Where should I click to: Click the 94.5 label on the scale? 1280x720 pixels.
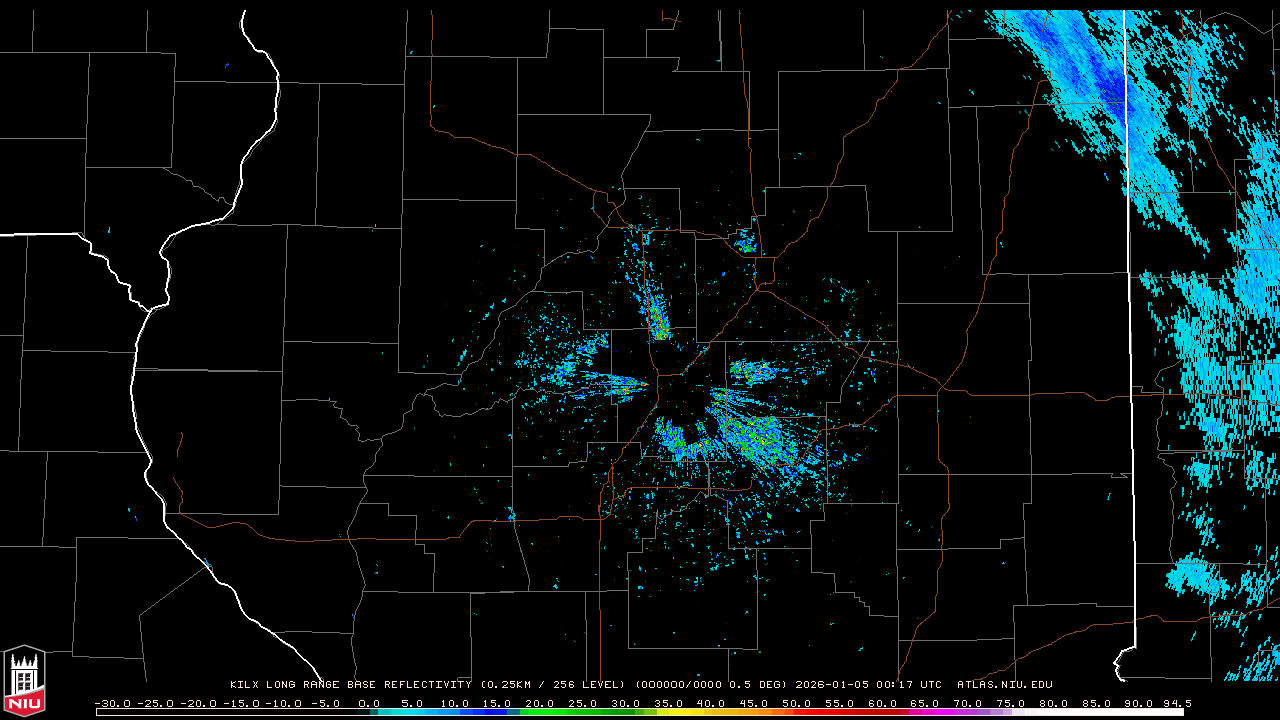point(1176,703)
